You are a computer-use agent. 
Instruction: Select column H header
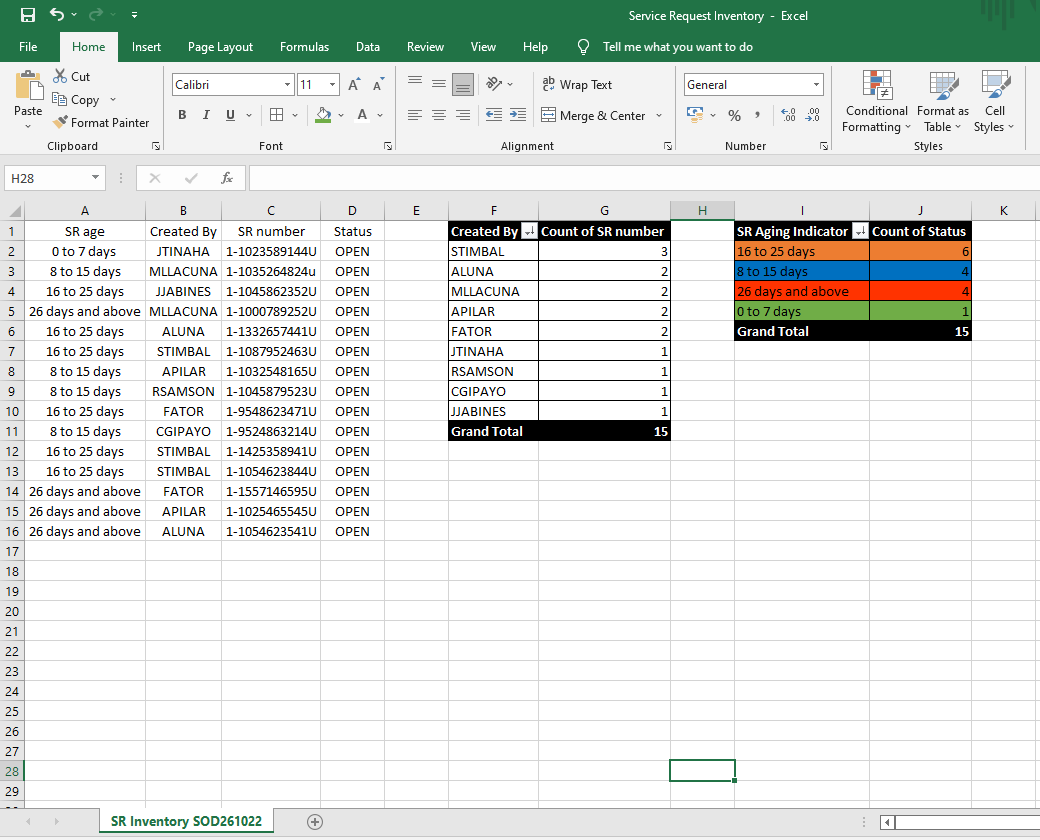(702, 210)
